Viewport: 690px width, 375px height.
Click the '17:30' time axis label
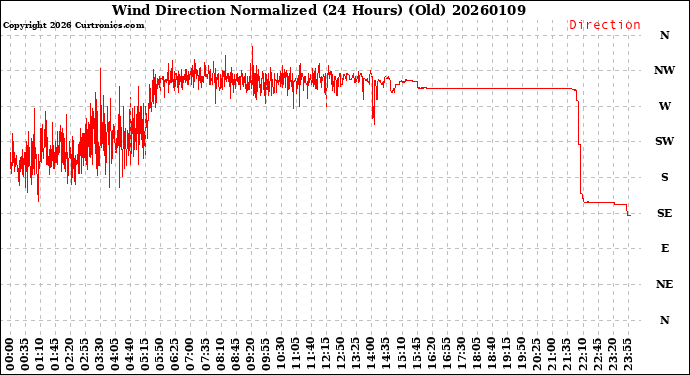pyautogui.click(x=462, y=354)
